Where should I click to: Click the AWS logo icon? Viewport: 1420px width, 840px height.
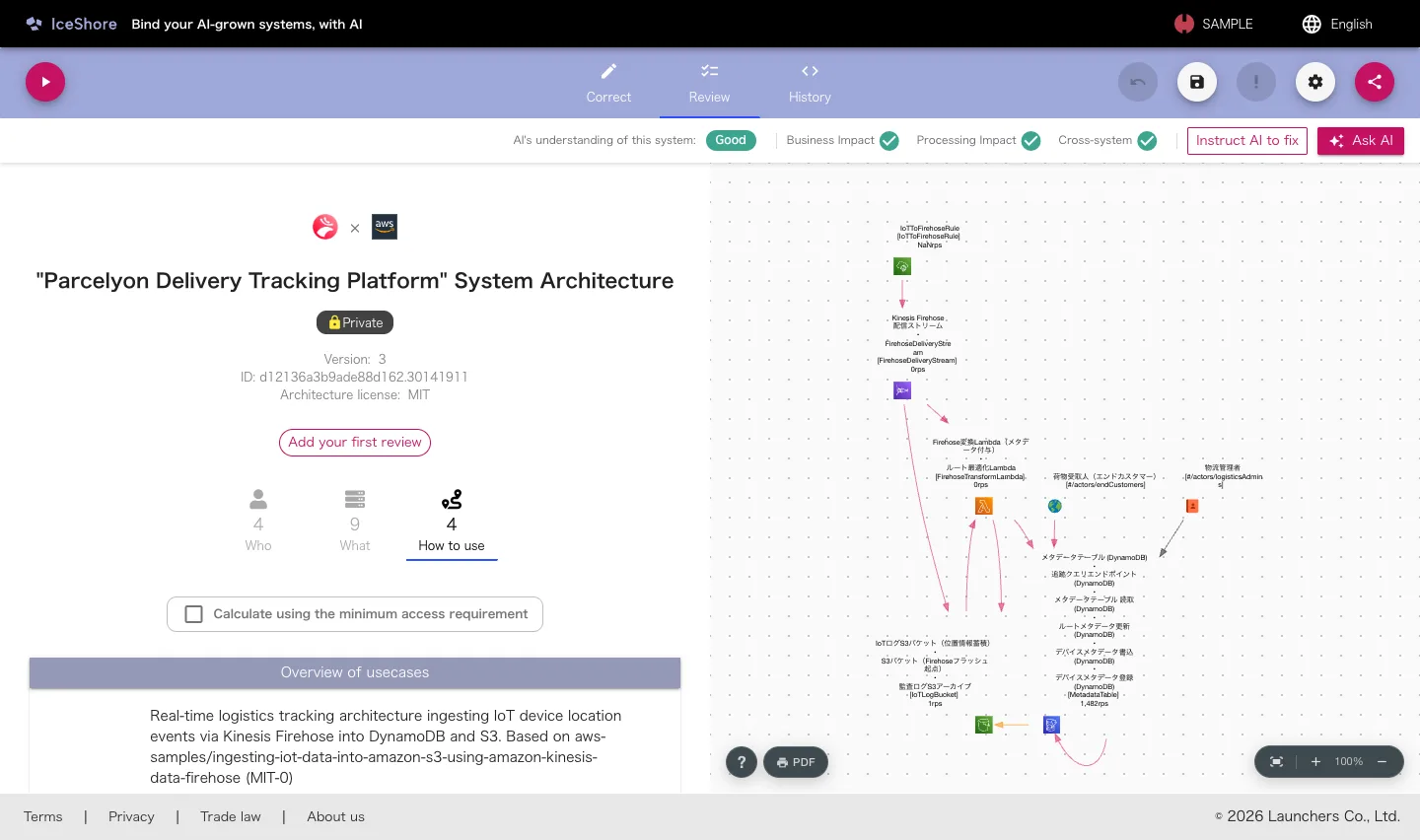click(x=385, y=227)
